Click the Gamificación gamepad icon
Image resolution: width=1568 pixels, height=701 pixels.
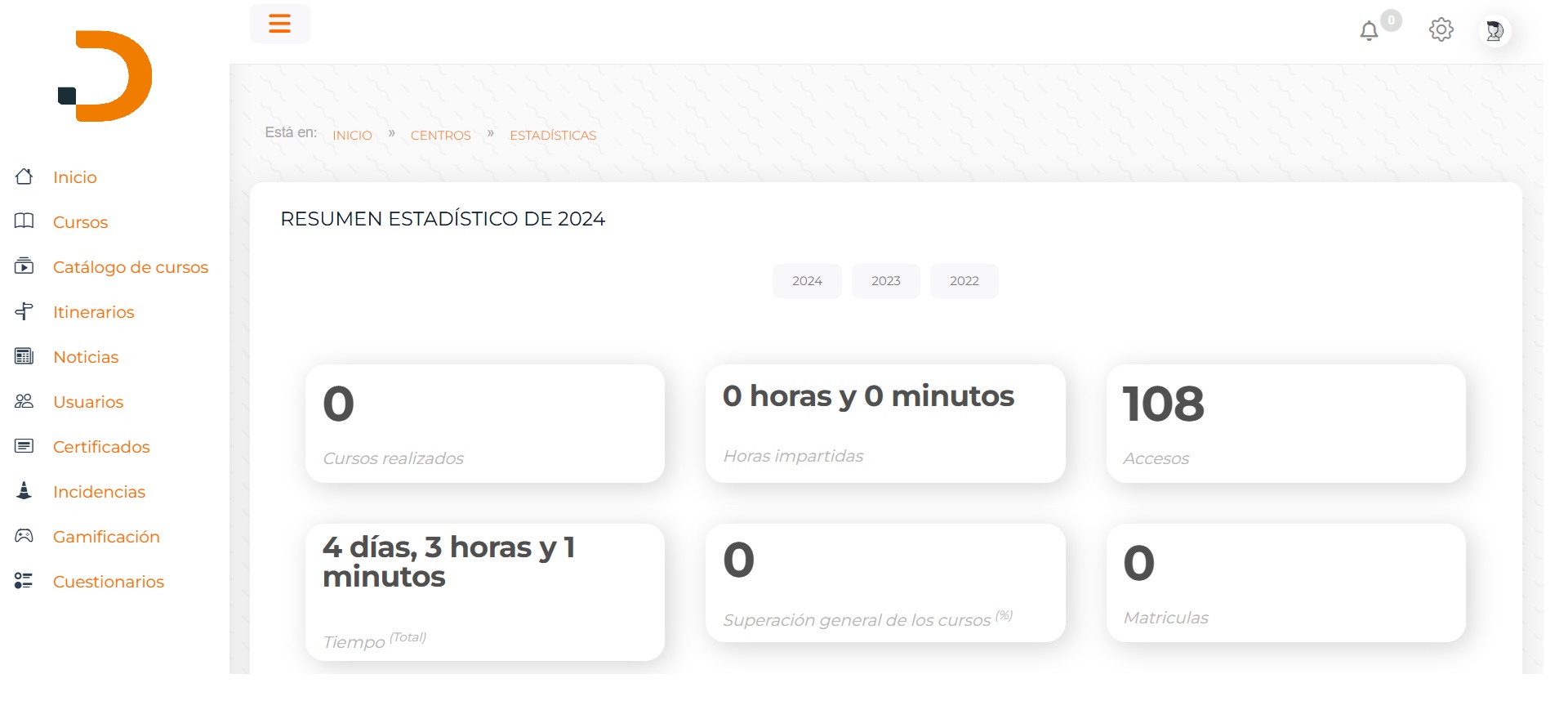tap(24, 536)
